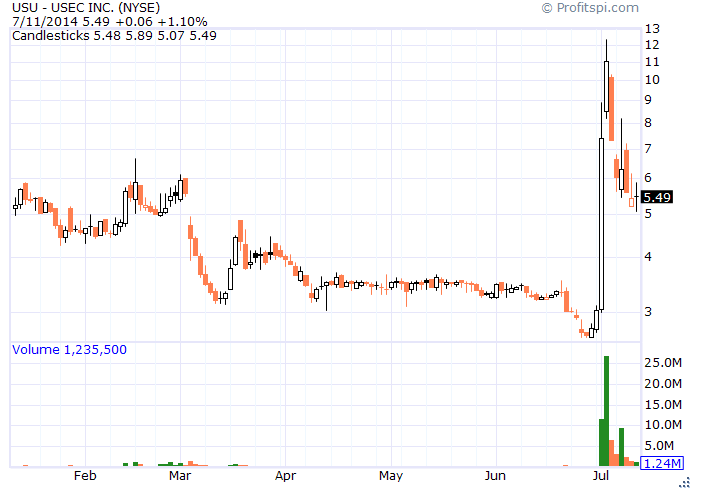This screenshot has height=500, width=709.
Task: Click the current price tag 5.49
Action: 657,197
